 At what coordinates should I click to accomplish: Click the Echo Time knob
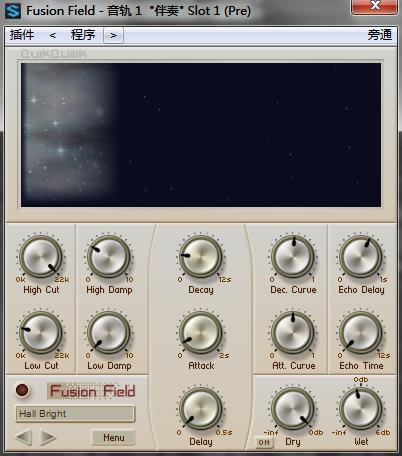pyautogui.click(x=361, y=333)
